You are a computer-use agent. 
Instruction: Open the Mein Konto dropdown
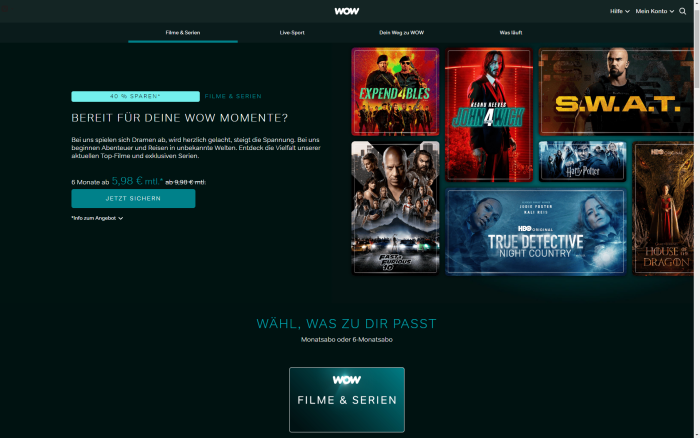(x=655, y=11)
